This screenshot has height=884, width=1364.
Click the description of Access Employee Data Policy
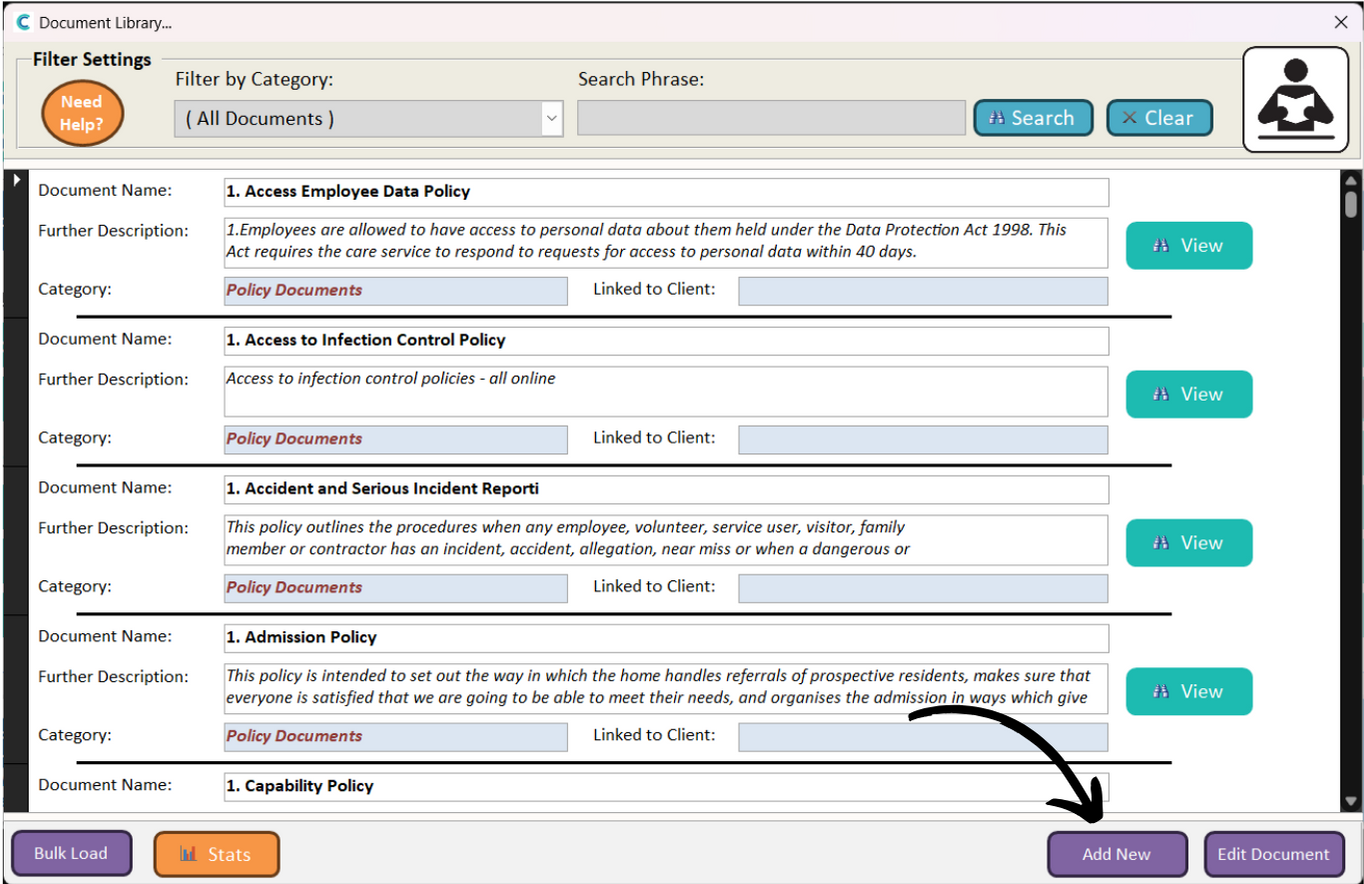coord(666,242)
